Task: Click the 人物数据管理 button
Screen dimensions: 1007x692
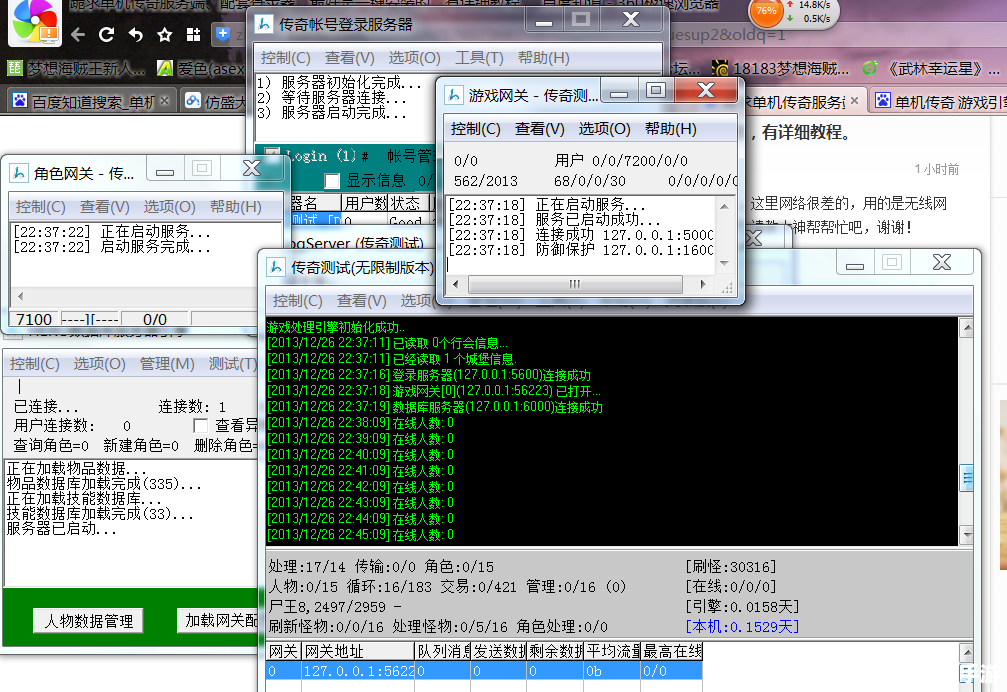Action: (x=89, y=621)
